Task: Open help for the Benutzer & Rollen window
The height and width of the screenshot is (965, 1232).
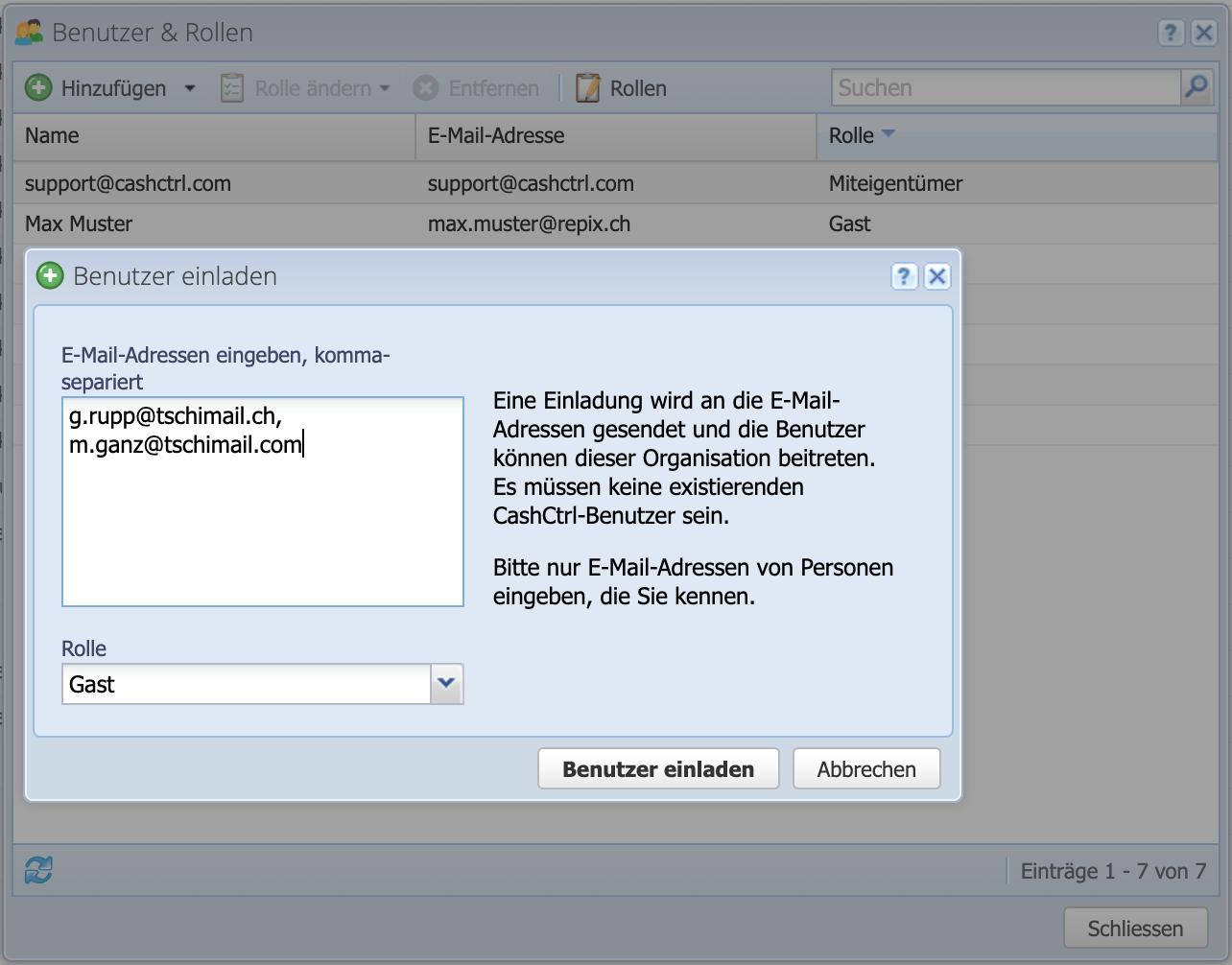Action: (x=1171, y=32)
